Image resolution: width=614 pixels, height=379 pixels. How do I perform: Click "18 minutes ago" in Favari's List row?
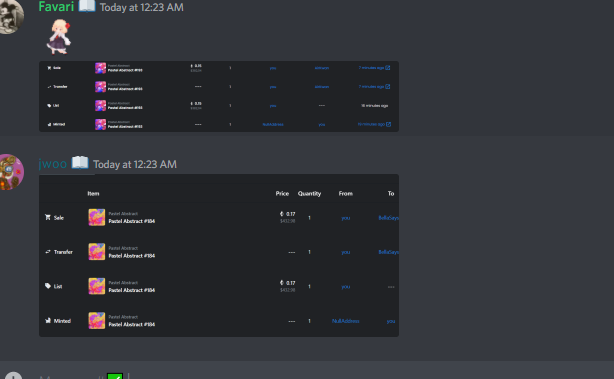coord(374,106)
